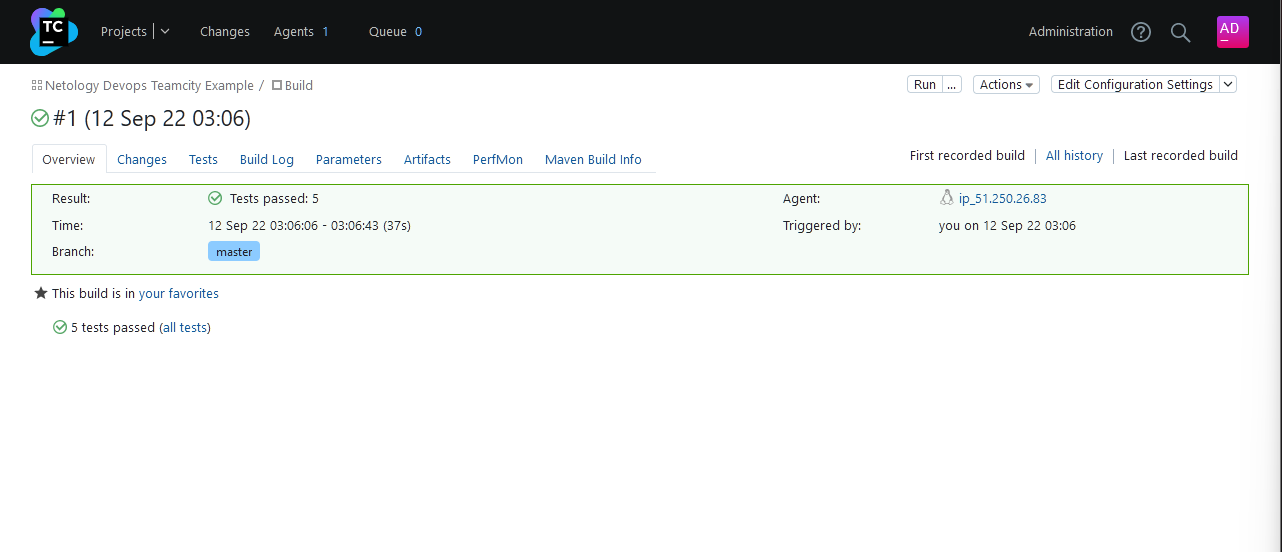Click the green build success icon beside #1
The image size is (1282, 552).
40,119
